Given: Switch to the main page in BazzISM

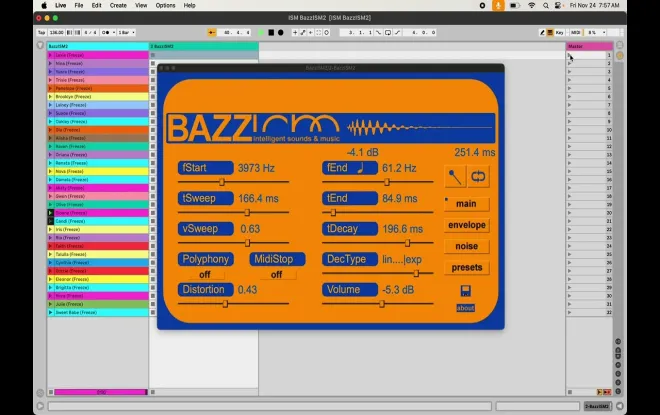Looking at the screenshot, I should pyautogui.click(x=466, y=204).
